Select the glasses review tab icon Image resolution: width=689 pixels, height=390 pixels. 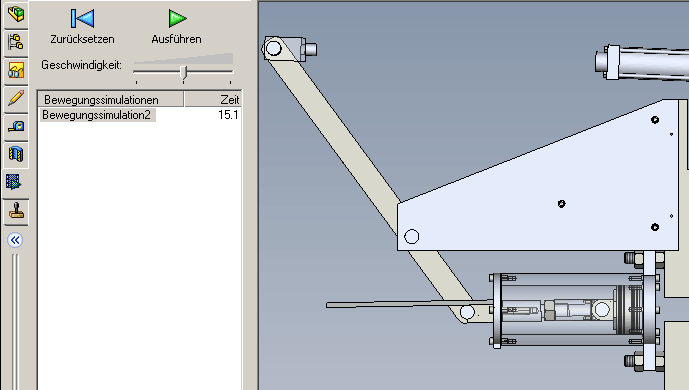[x=16, y=70]
